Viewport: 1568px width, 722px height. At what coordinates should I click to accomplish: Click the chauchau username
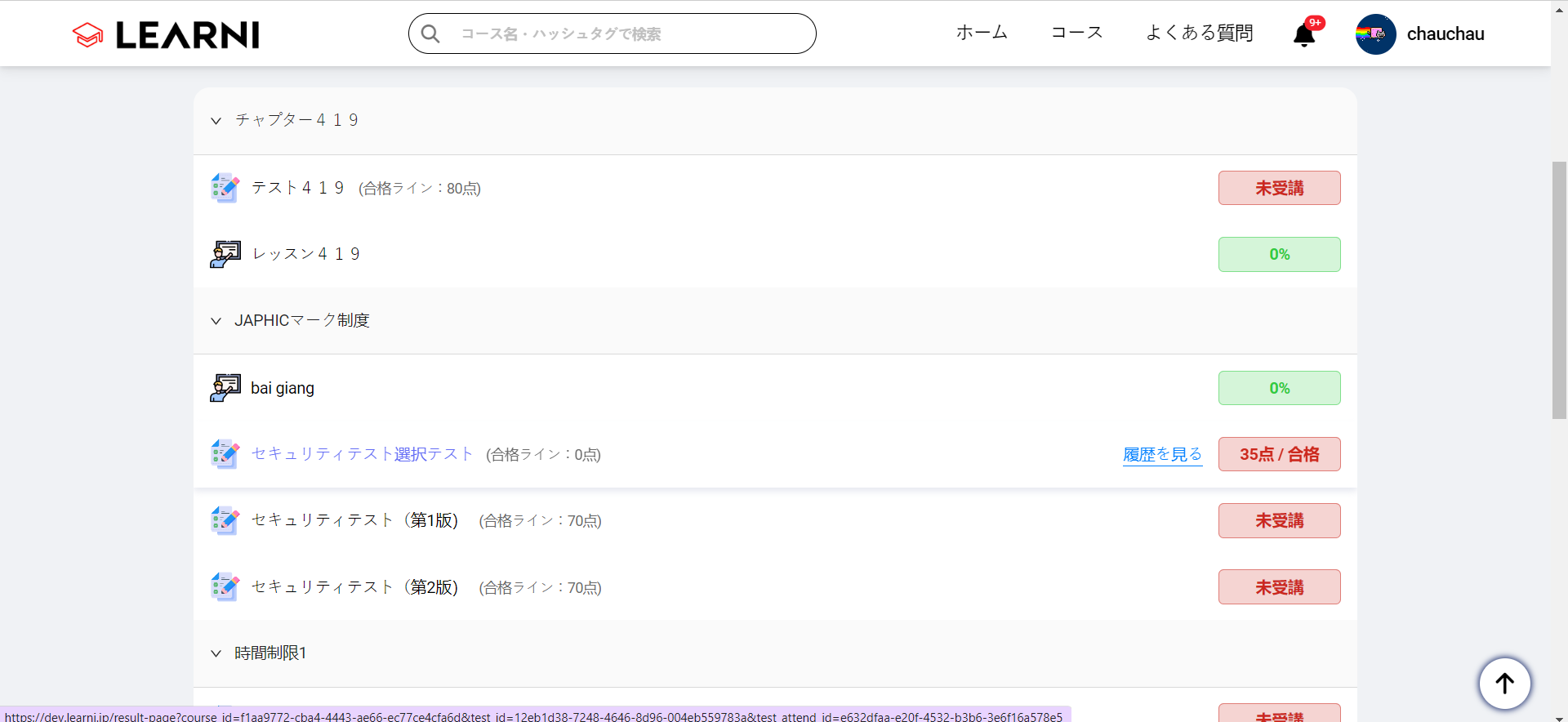point(1445,34)
